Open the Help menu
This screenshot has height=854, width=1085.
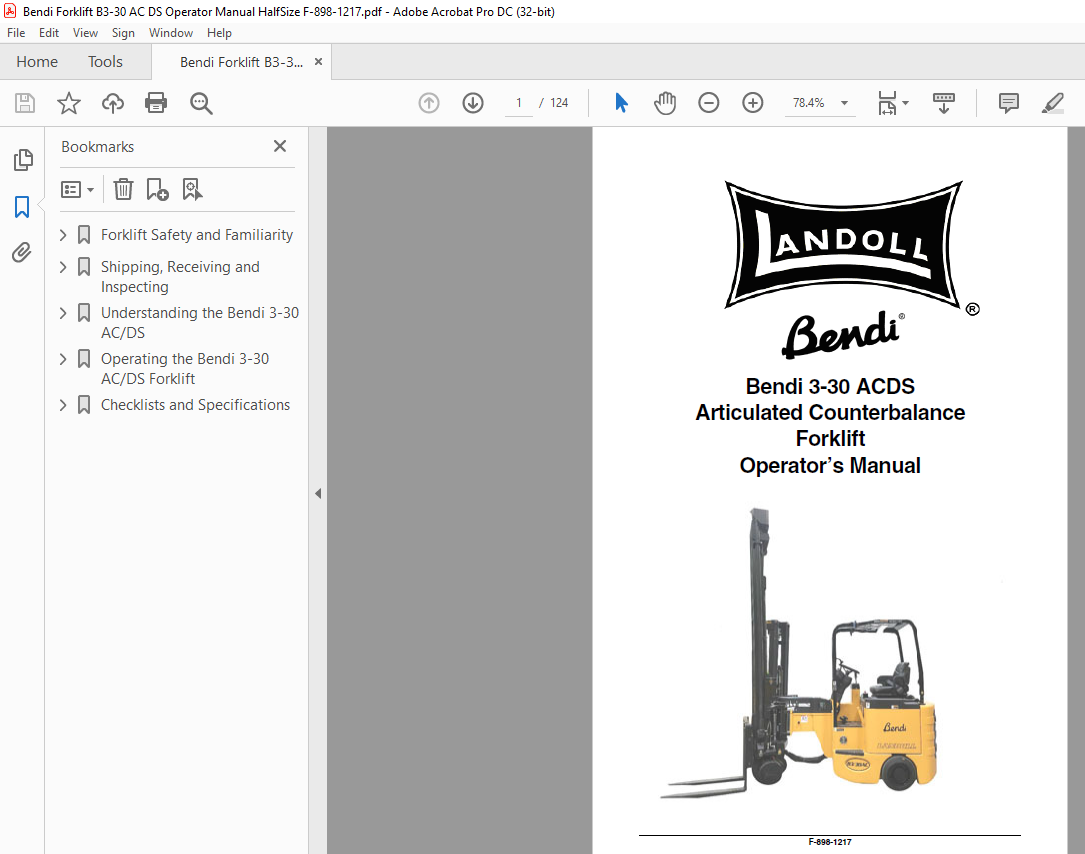tap(219, 33)
